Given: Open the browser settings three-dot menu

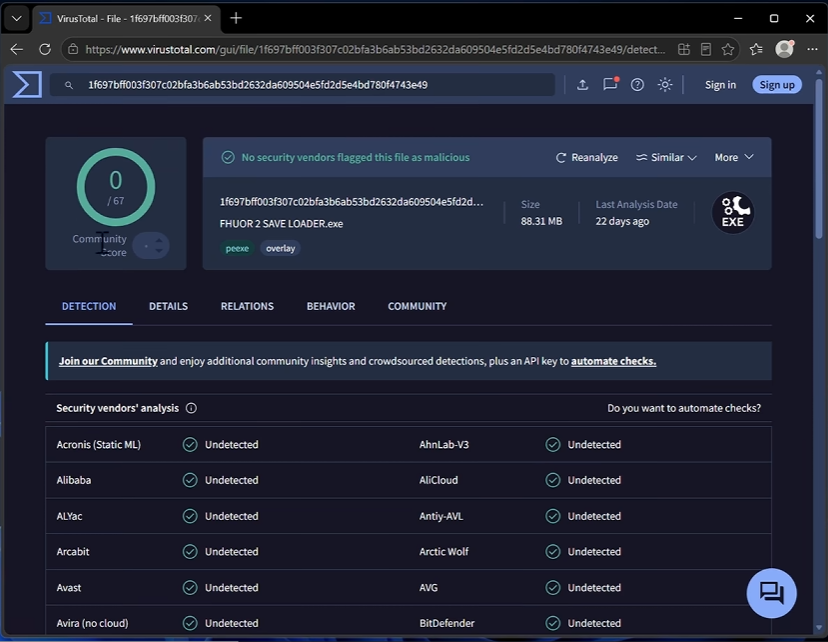Looking at the screenshot, I should pos(812,49).
